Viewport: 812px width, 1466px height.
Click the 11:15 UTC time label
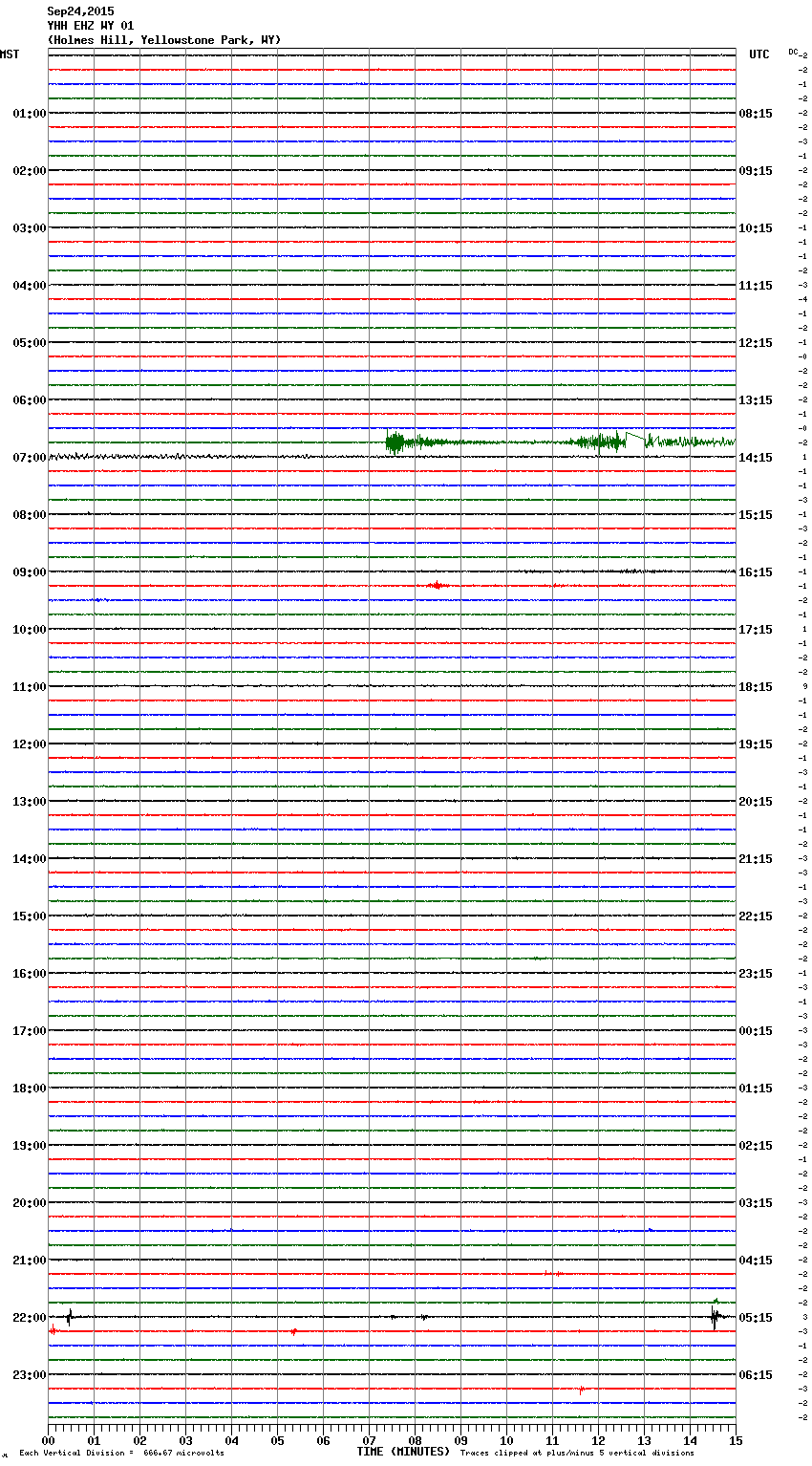tap(756, 286)
